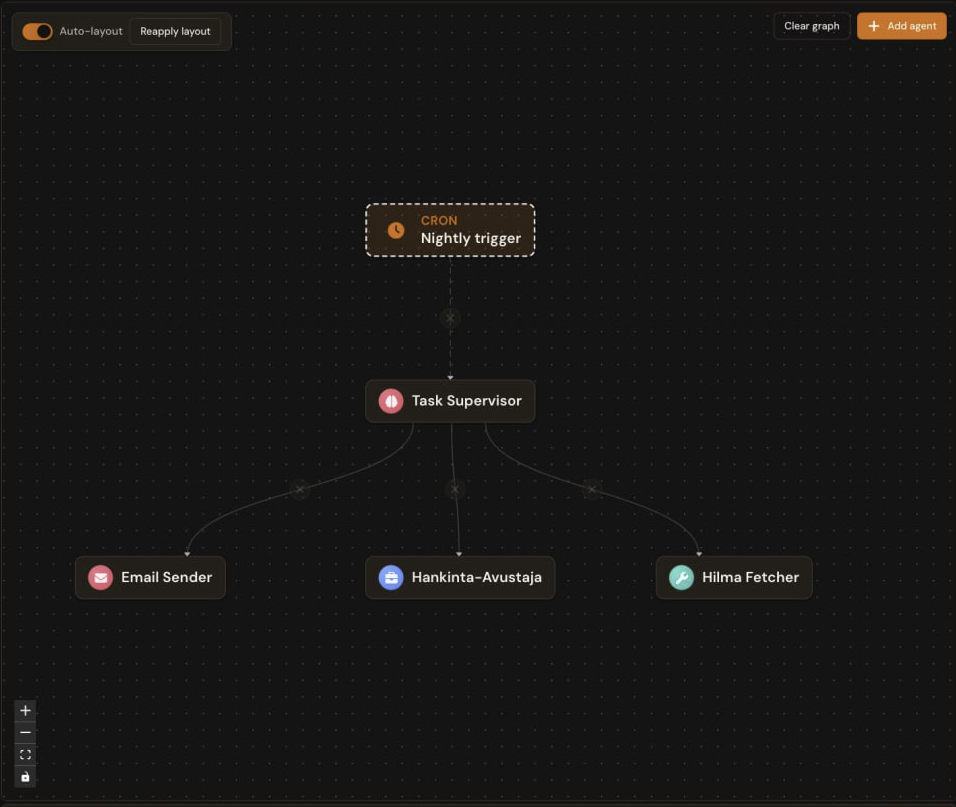Delete the edge from Nightly trigger to Task Supervisor
The height and width of the screenshot is (807, 956).
point(450,318)
